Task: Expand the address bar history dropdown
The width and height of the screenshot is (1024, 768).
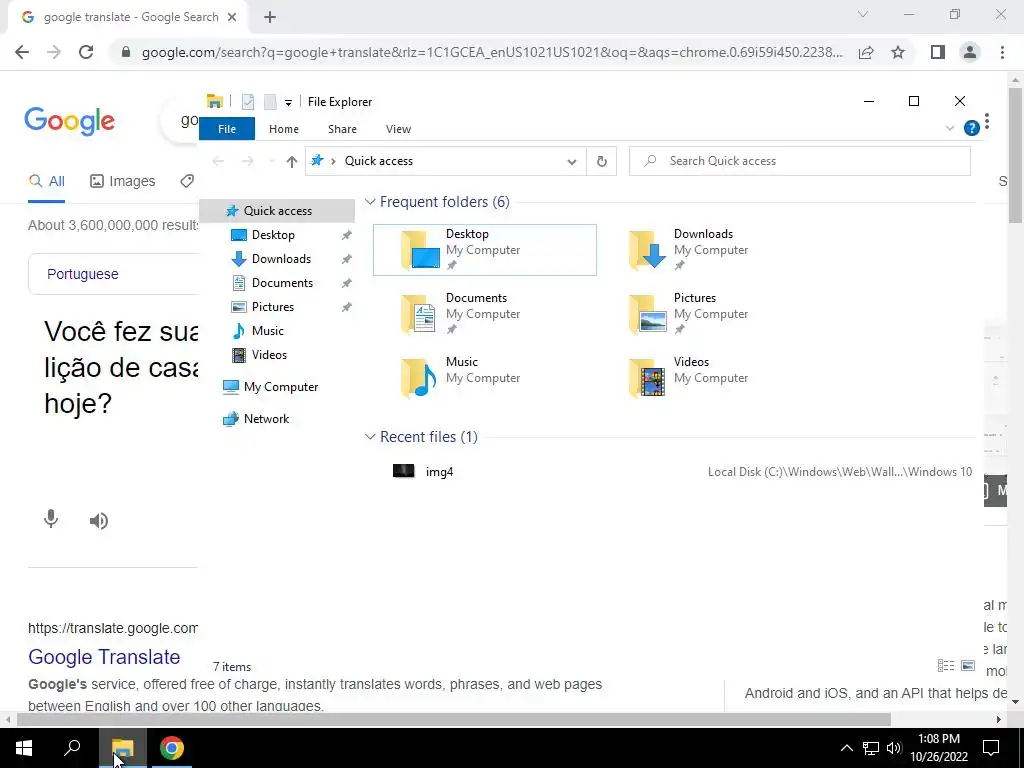Action: [x=571, y=161]
